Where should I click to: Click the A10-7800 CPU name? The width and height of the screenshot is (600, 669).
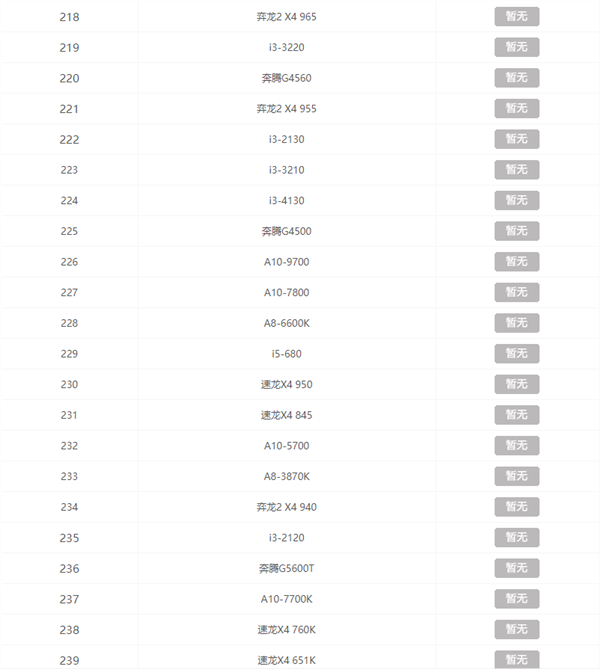coord(286,292)
